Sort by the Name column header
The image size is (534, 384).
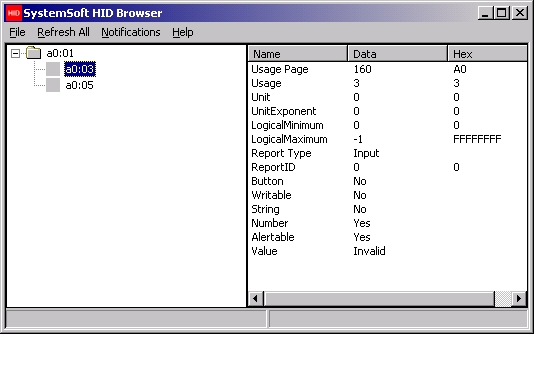[x=298, y=54]
